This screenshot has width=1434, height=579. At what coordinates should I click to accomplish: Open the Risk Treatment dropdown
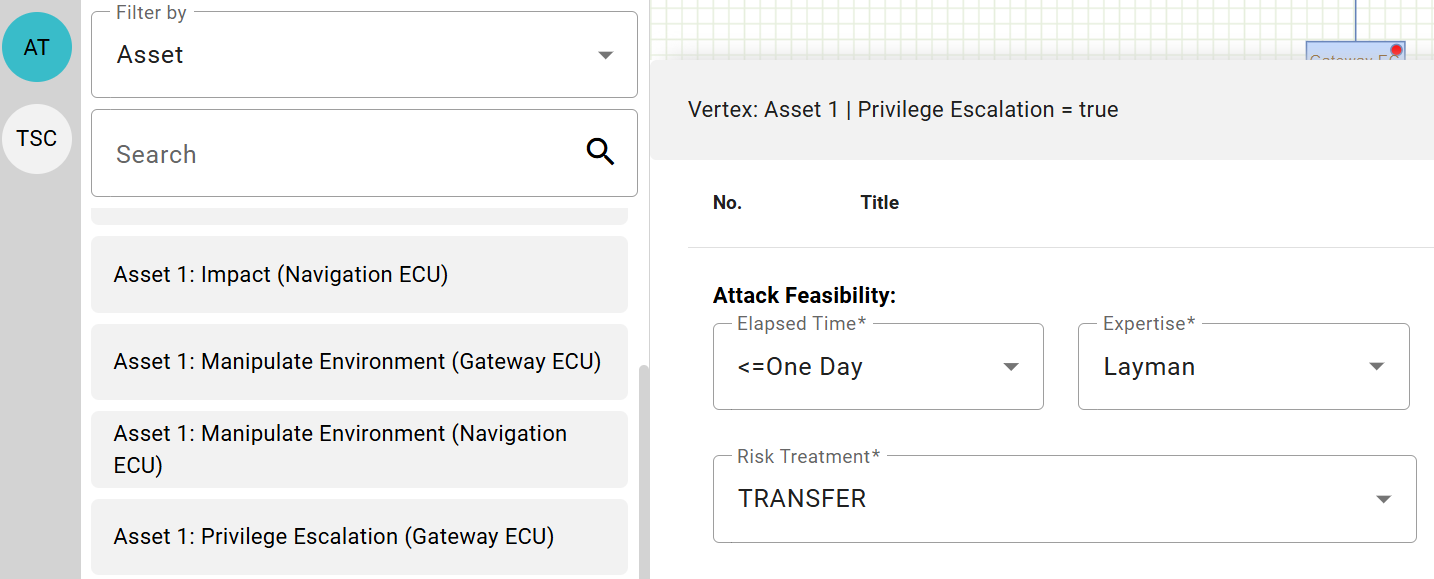[x=1383, y=497]
